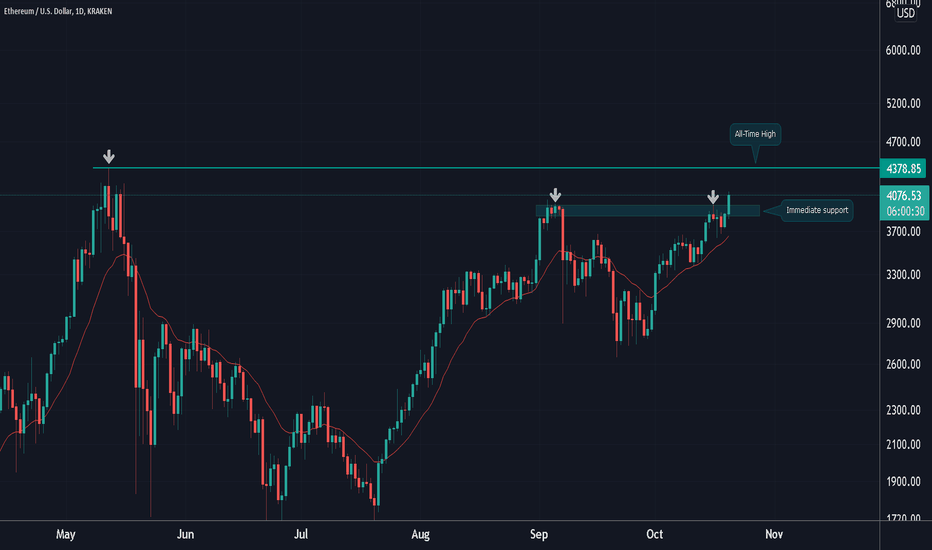Click the current price label 4076.53
This screenshot has height=550, width=932.
click(903, 196)
